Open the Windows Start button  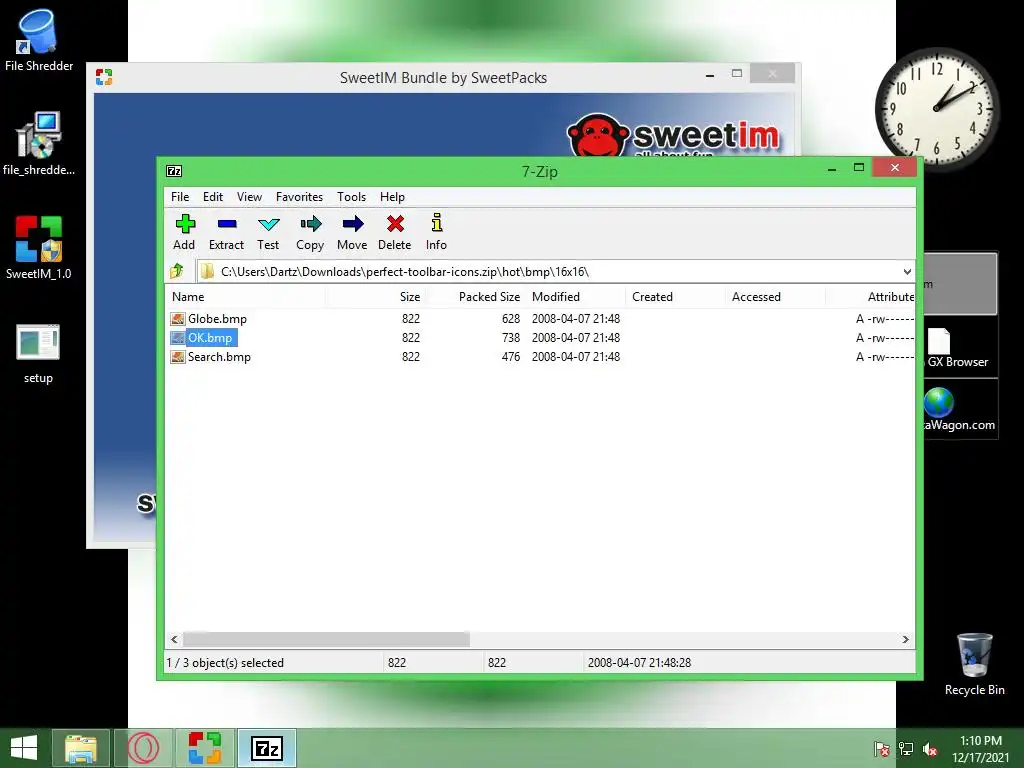24,748
